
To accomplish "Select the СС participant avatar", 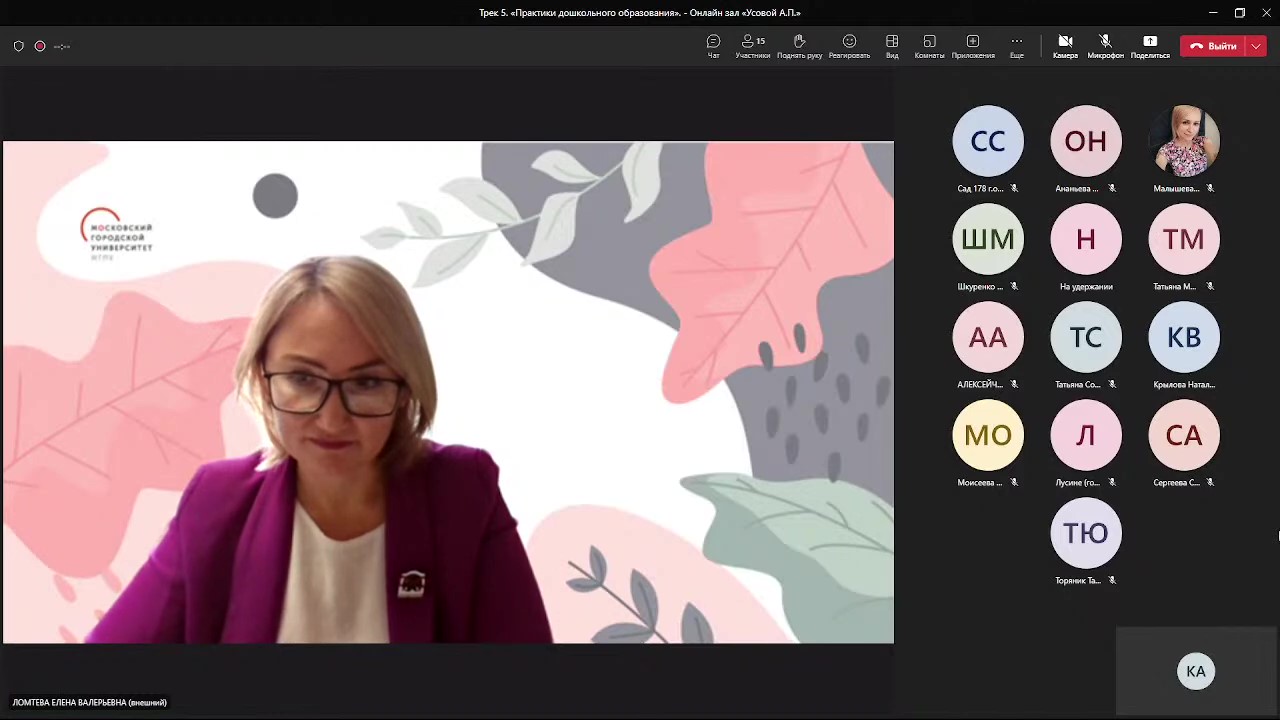I will coord(988,141).
